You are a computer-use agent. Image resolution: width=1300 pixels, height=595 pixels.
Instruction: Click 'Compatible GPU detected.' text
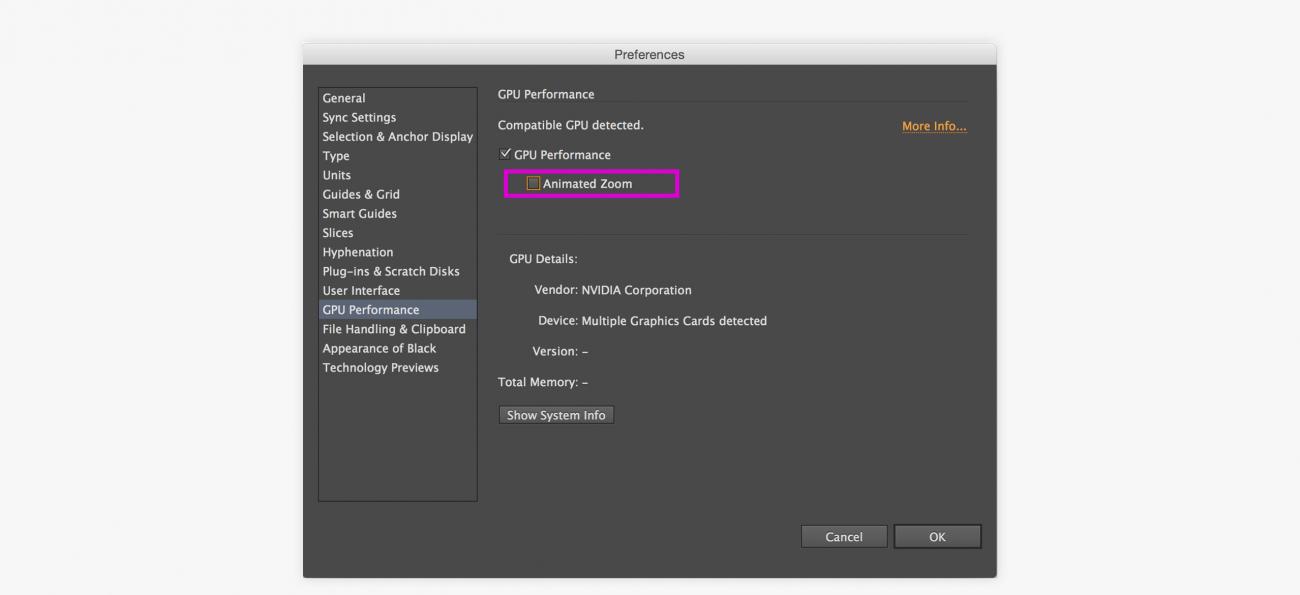[x=571, y=125]
